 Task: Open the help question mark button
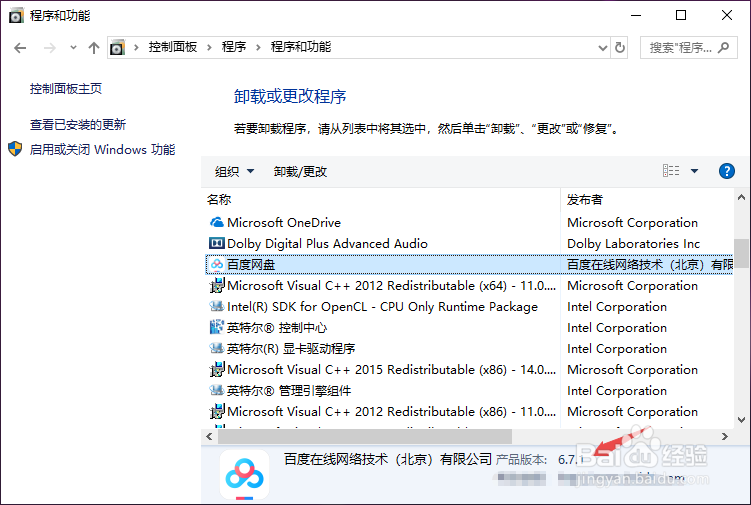tap(727, 171)
